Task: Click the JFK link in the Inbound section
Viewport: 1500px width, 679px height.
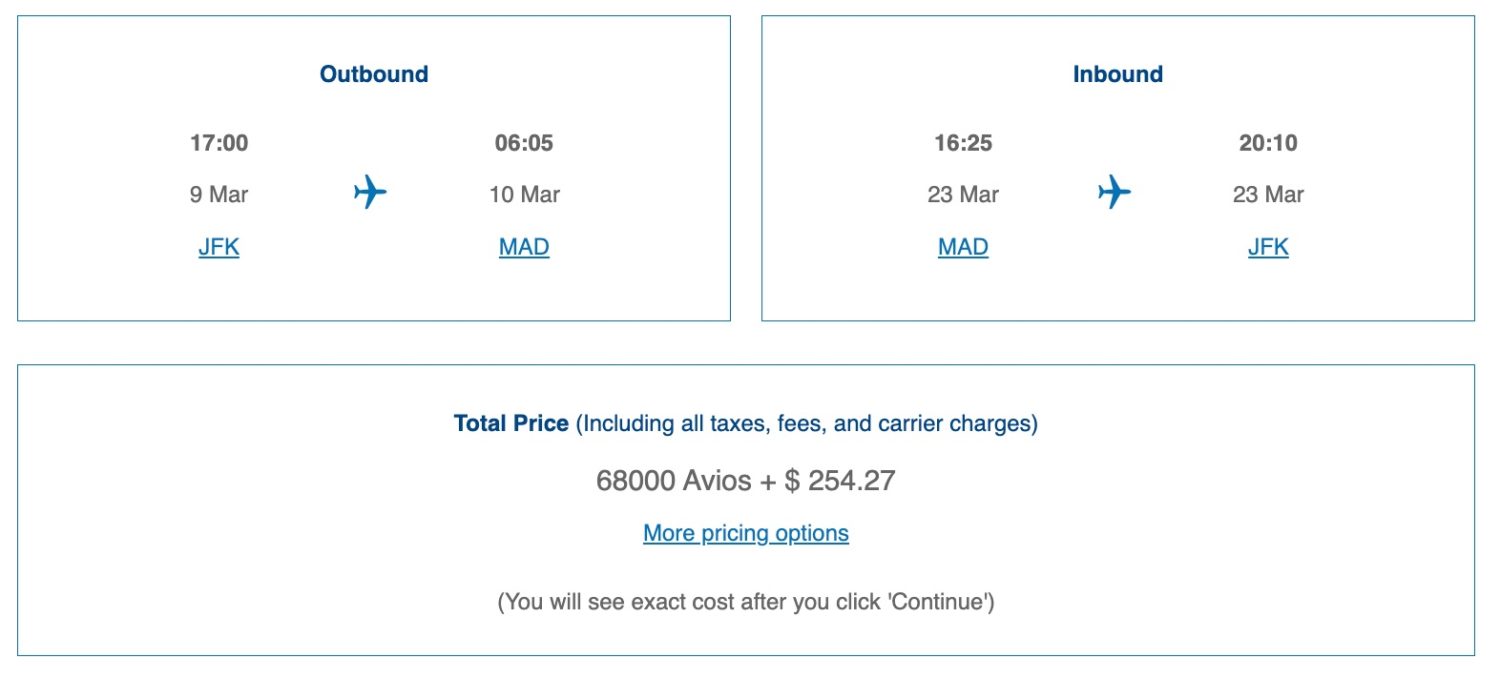Action: tap(1267, 246)
